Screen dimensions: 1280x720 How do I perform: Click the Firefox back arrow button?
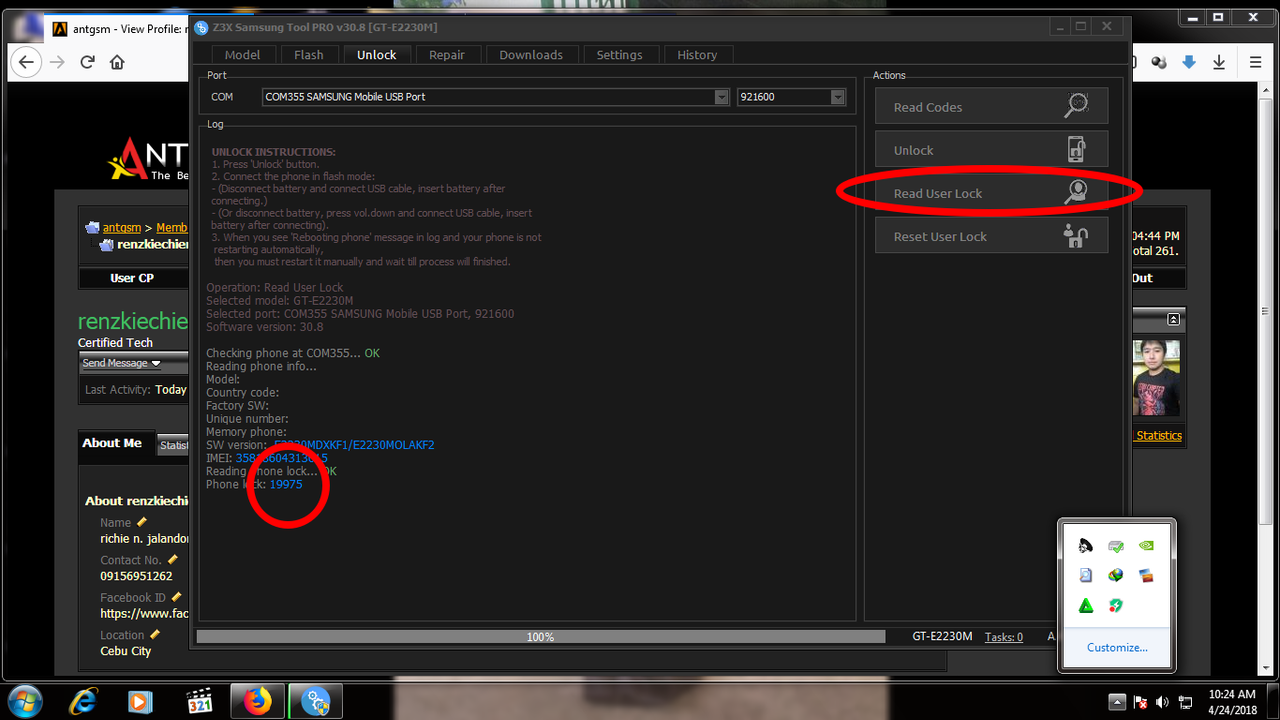point(27,62)
